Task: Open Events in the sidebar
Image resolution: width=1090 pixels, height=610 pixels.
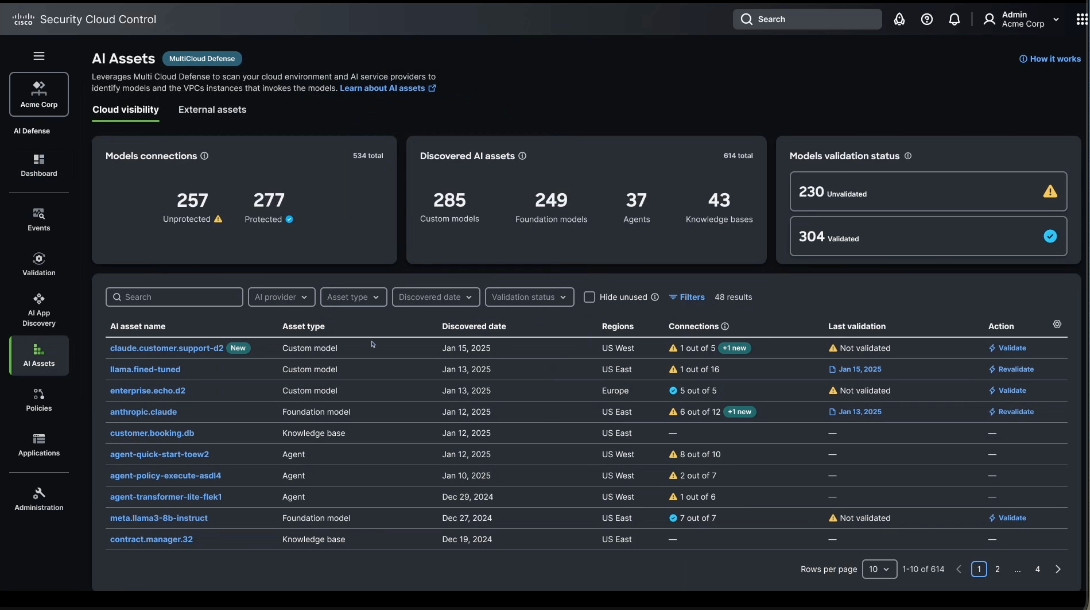Action: pos(39,219)
